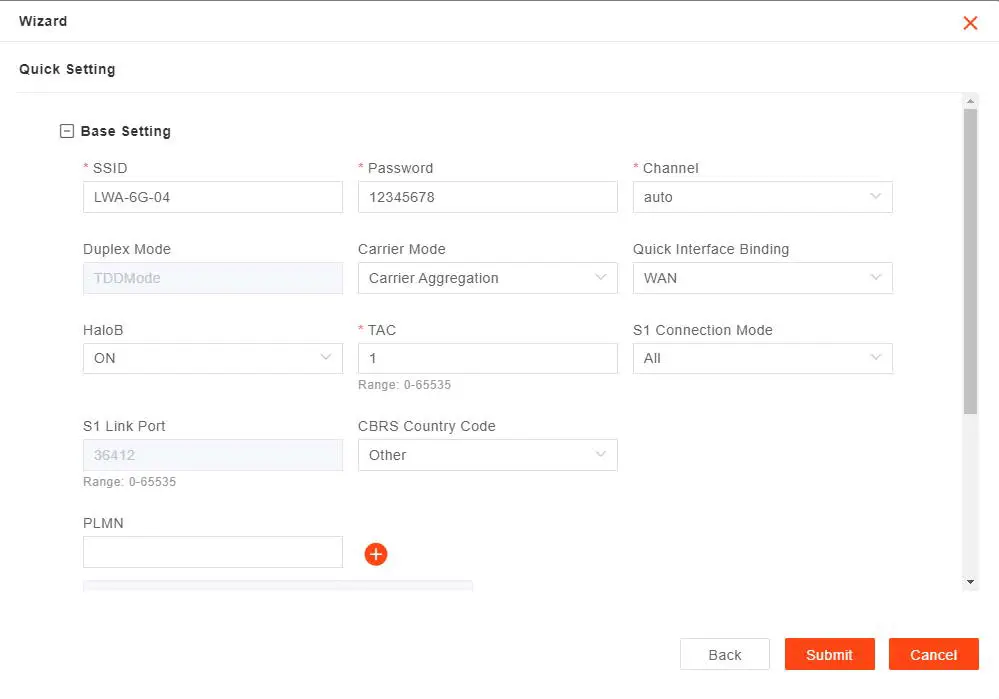The height and width of the screenshot is (699, 999).
Task: Expand the CBRS Country Code dropdown
Action: click(x=487, y=455)
